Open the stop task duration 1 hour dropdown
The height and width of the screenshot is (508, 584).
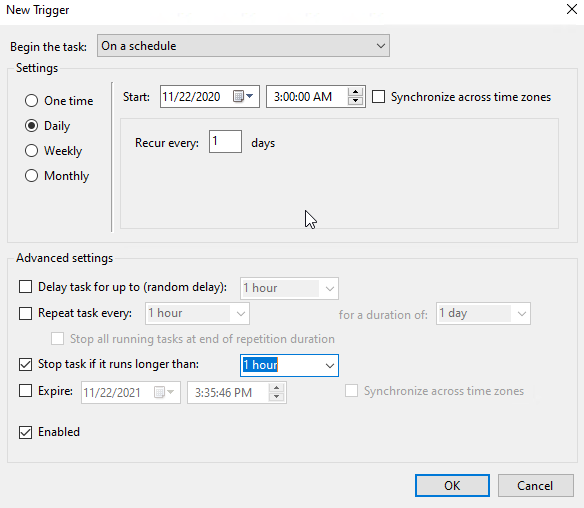(x=289, y=365)
